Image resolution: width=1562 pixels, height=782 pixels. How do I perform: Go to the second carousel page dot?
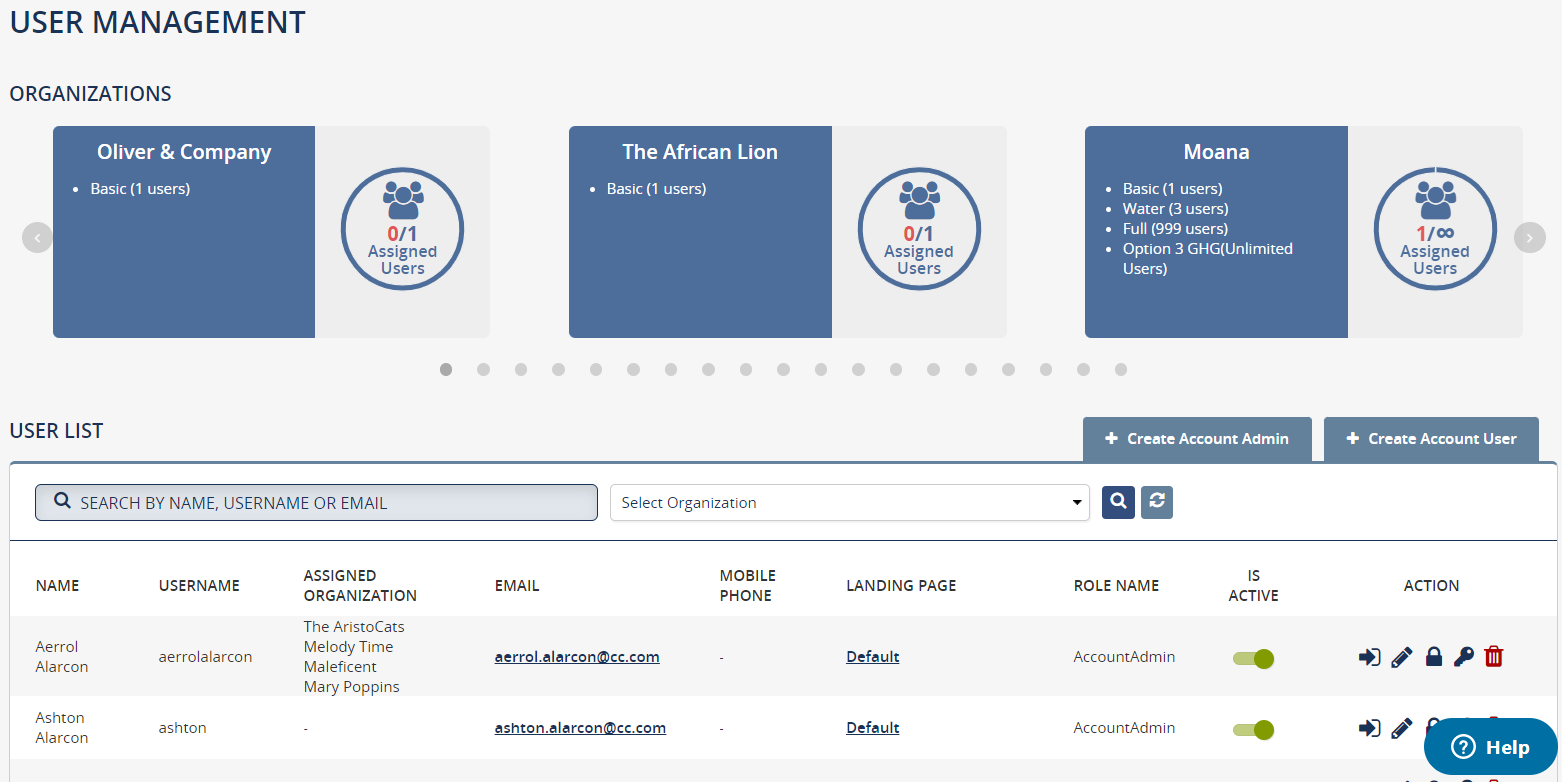pyautogui.click(x=483, y=369)
